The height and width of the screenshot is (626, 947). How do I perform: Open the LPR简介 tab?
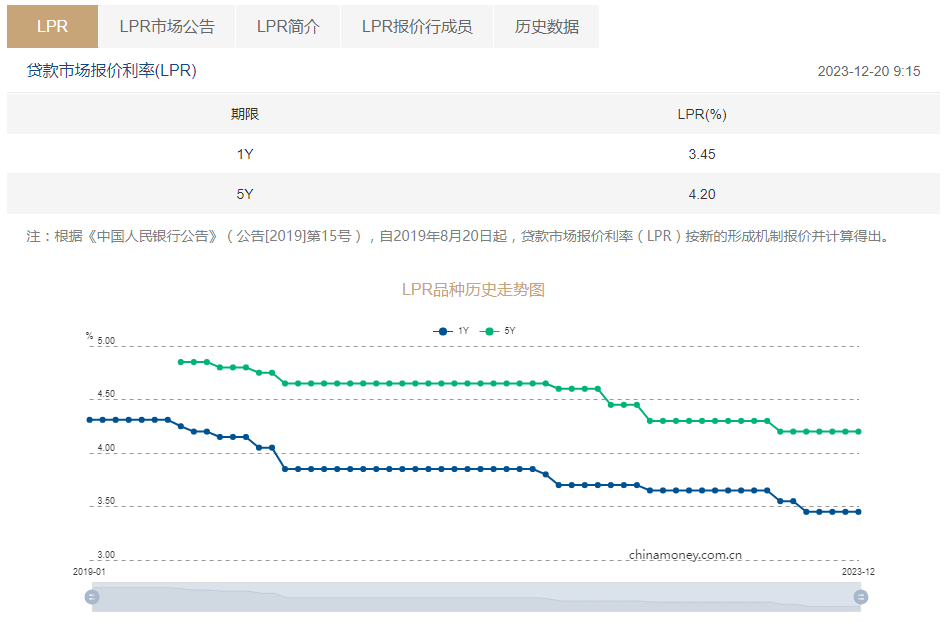tap(288, 27)
